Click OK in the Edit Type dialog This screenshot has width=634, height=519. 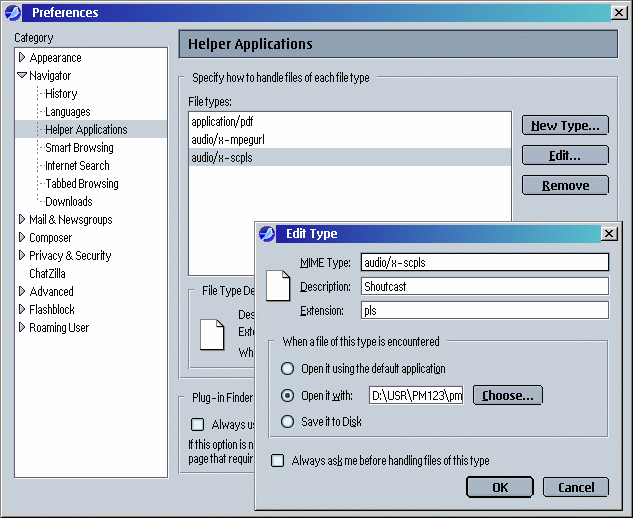pos(499,488)
